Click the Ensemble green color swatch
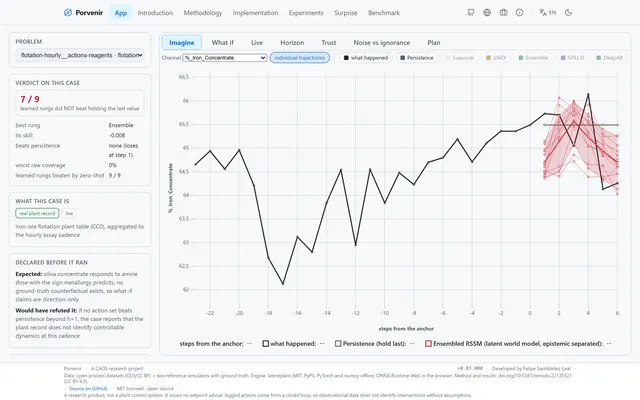640x400 pixels. [x=521, y=58]
